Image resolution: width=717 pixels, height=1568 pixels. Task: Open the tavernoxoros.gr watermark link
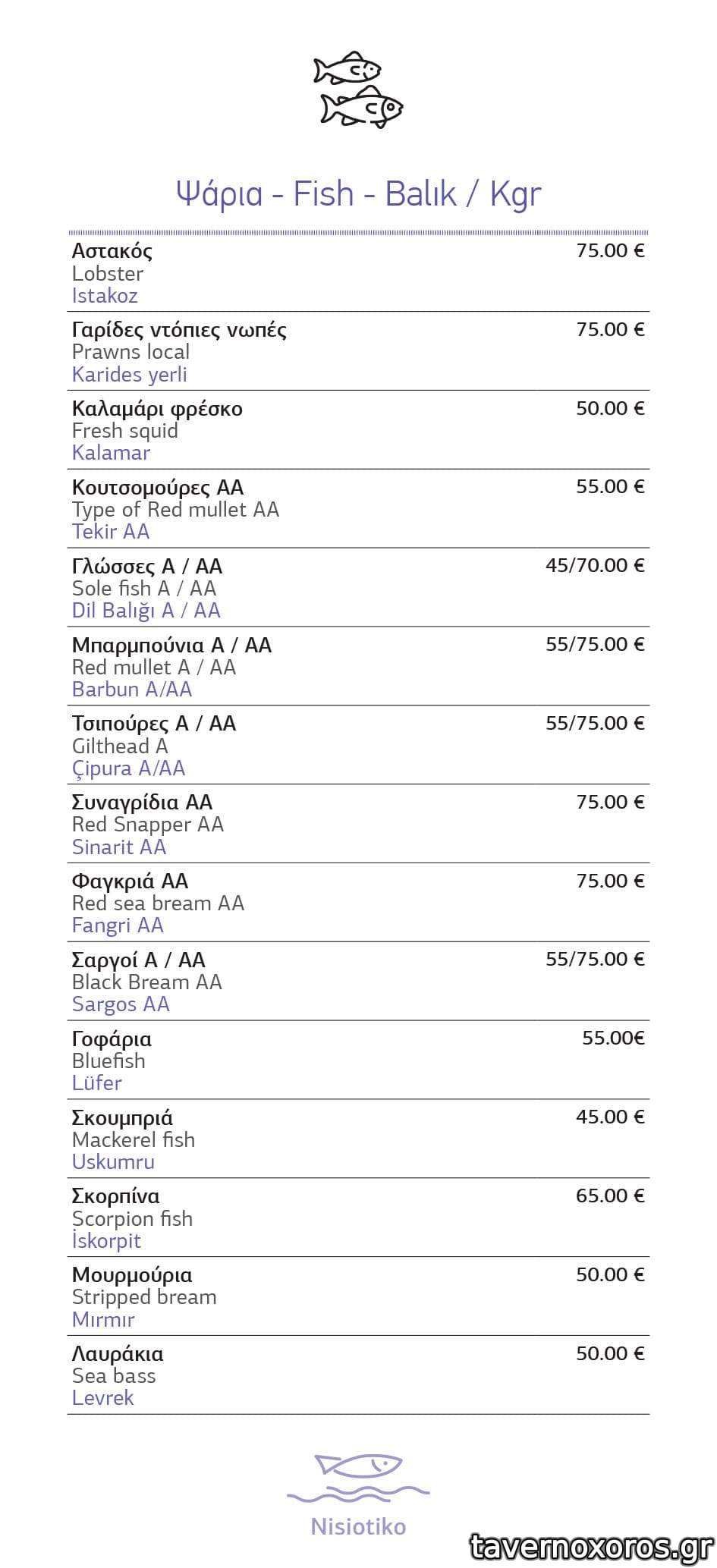pyautogui.click(x=592, y=1546)
